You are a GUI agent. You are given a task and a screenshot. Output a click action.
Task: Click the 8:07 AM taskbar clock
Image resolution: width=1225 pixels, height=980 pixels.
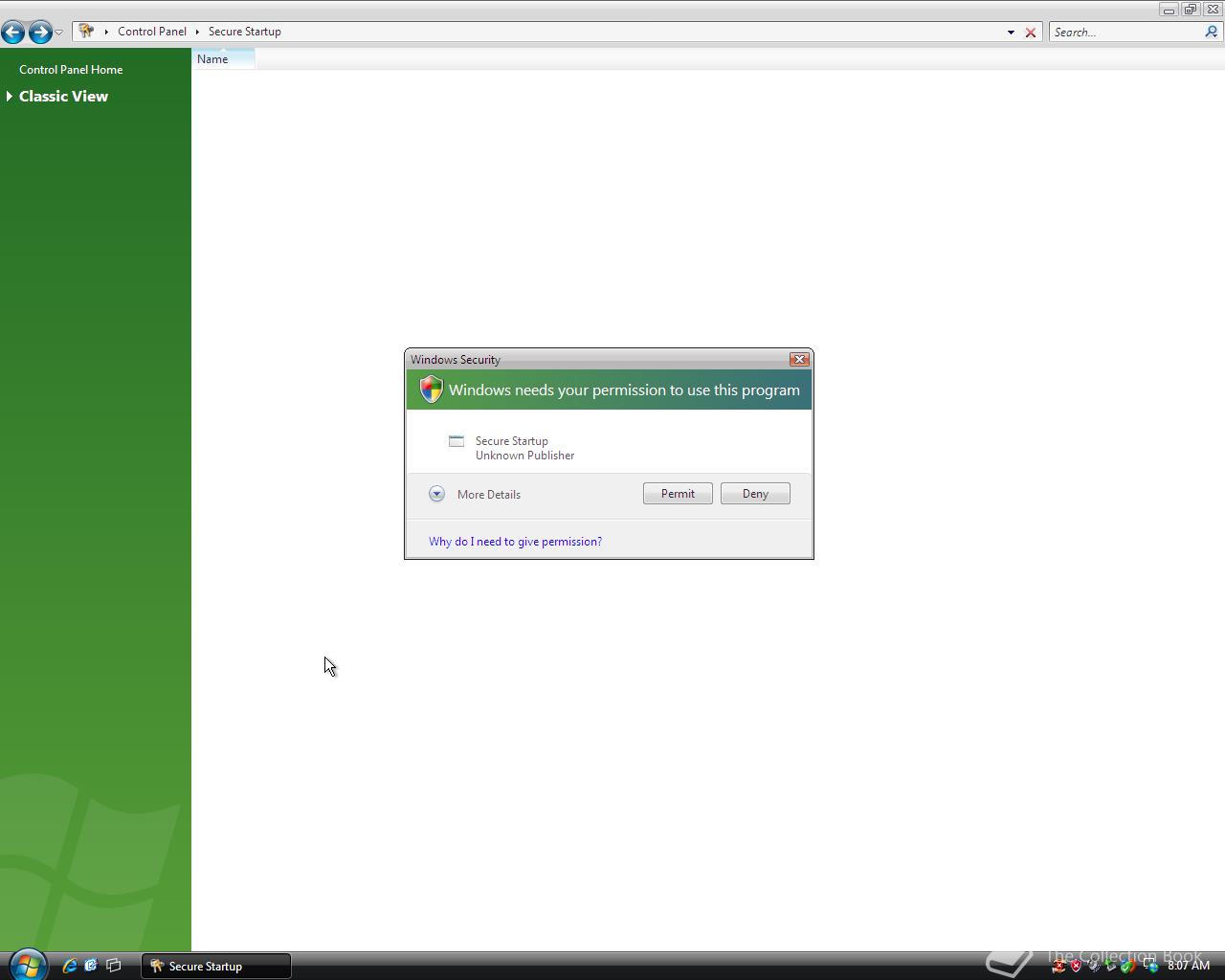[x=1189, y=966]
